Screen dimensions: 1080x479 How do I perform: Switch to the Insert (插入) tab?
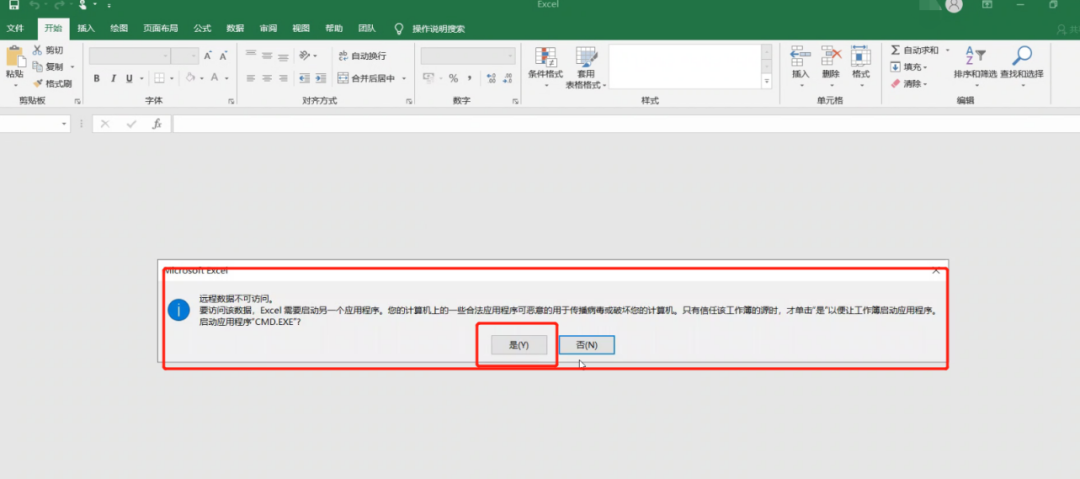click(x=86, y=28)
